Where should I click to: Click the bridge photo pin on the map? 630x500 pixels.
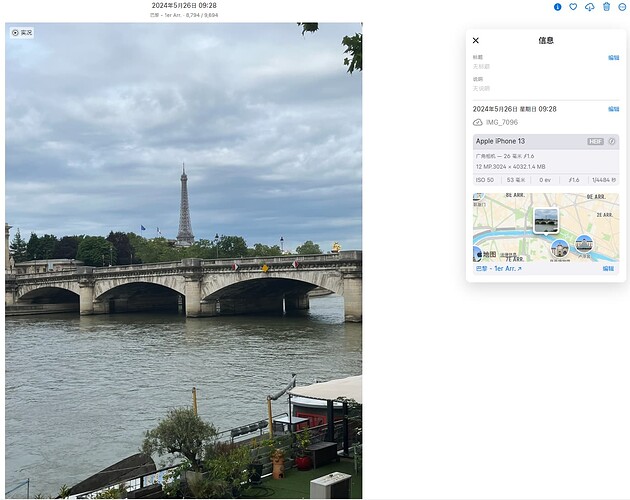546,220
